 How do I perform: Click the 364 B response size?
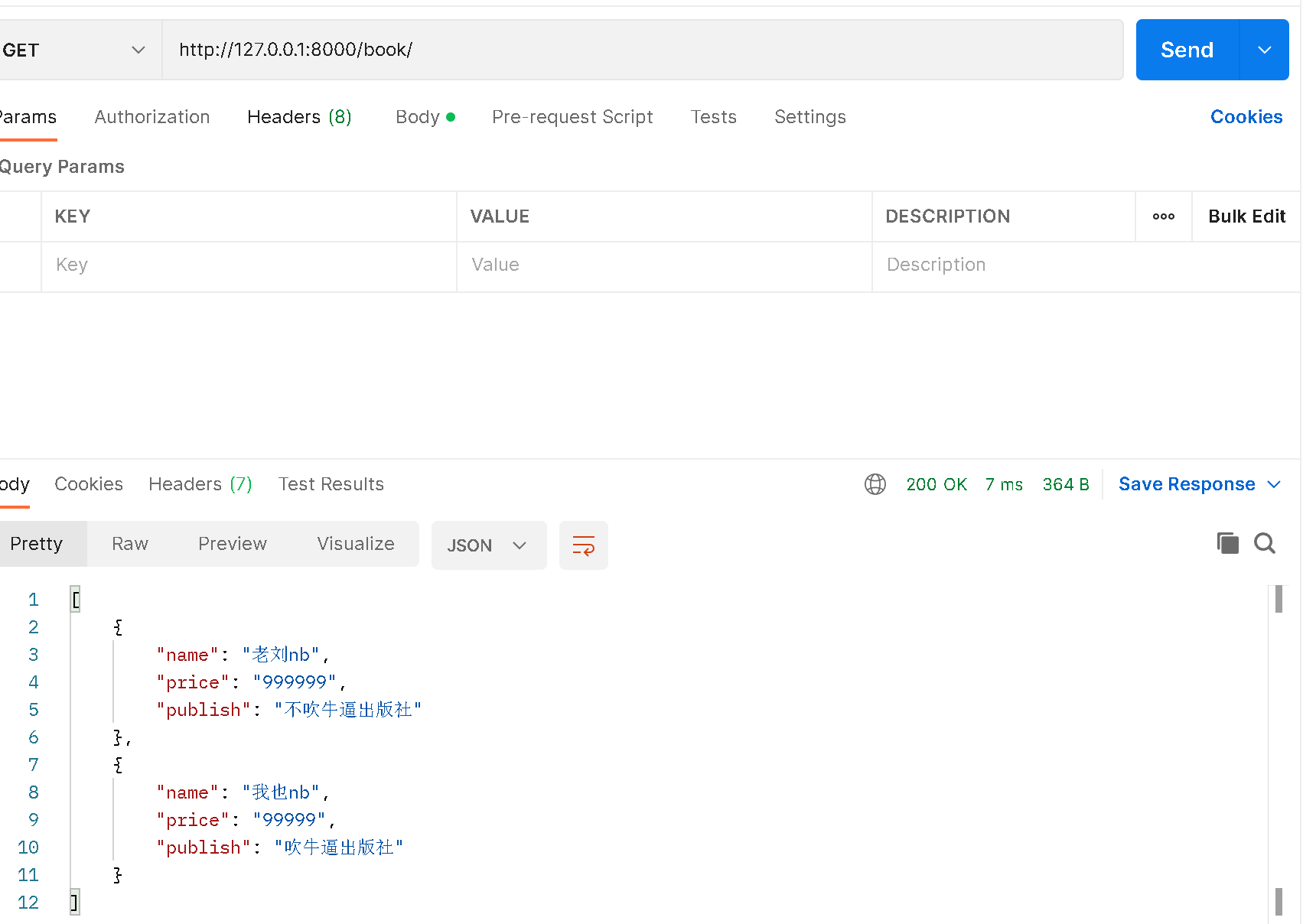point(1066,484)
